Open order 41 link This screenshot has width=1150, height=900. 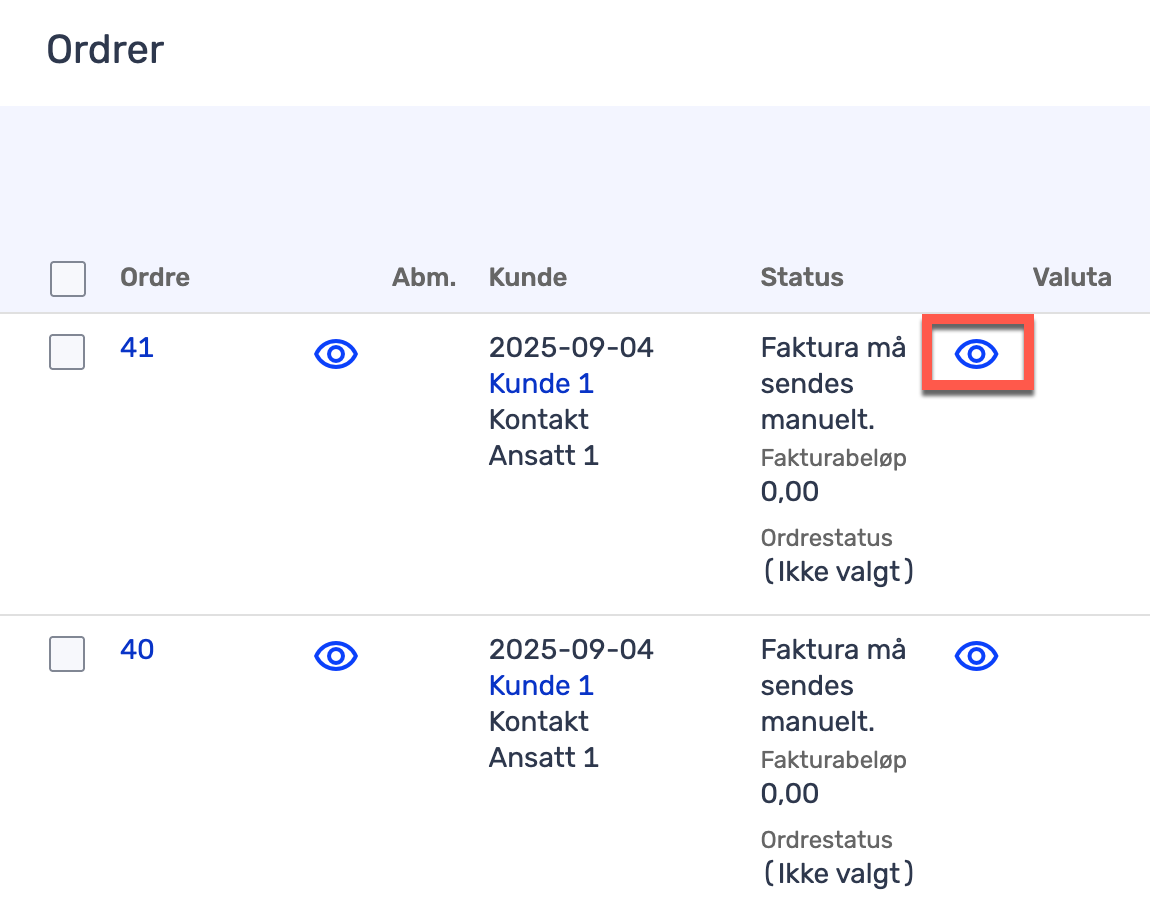pos(137,348)
